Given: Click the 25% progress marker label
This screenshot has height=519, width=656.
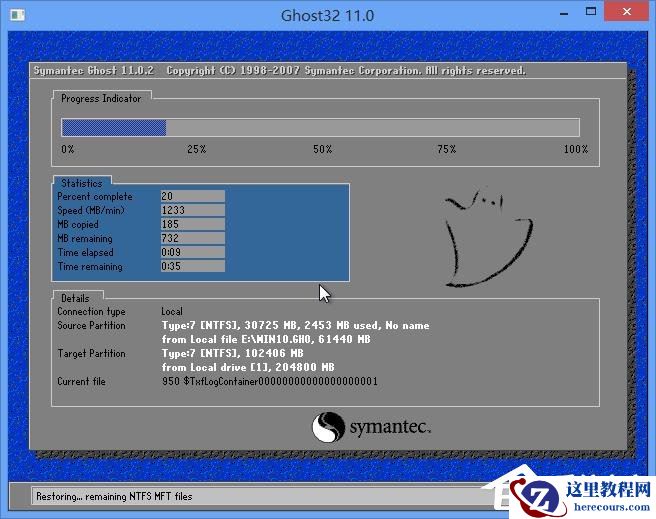Looking at the screenshot, I should pos(197,149).
